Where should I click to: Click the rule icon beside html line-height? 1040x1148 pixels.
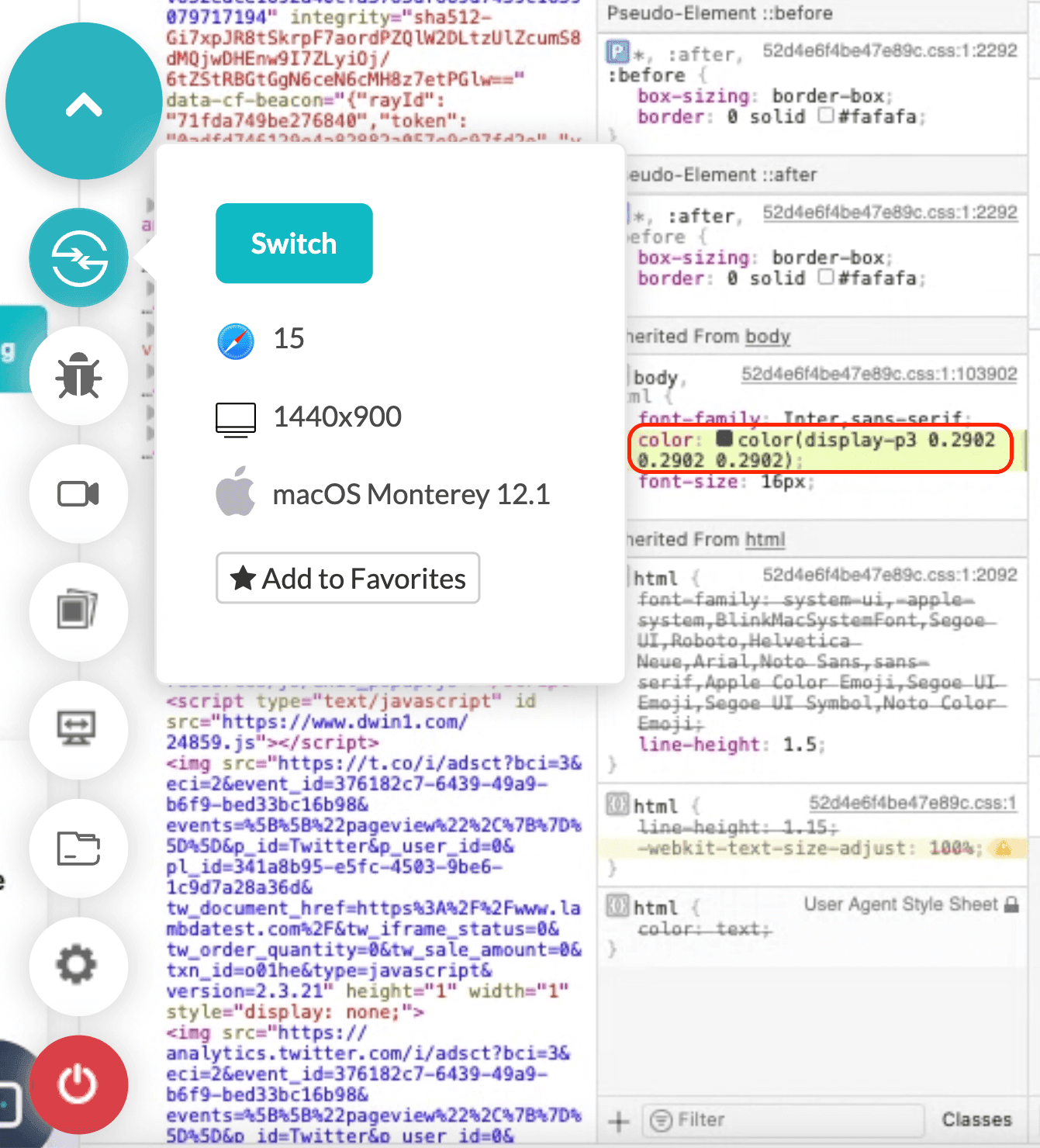coord(617,804)
